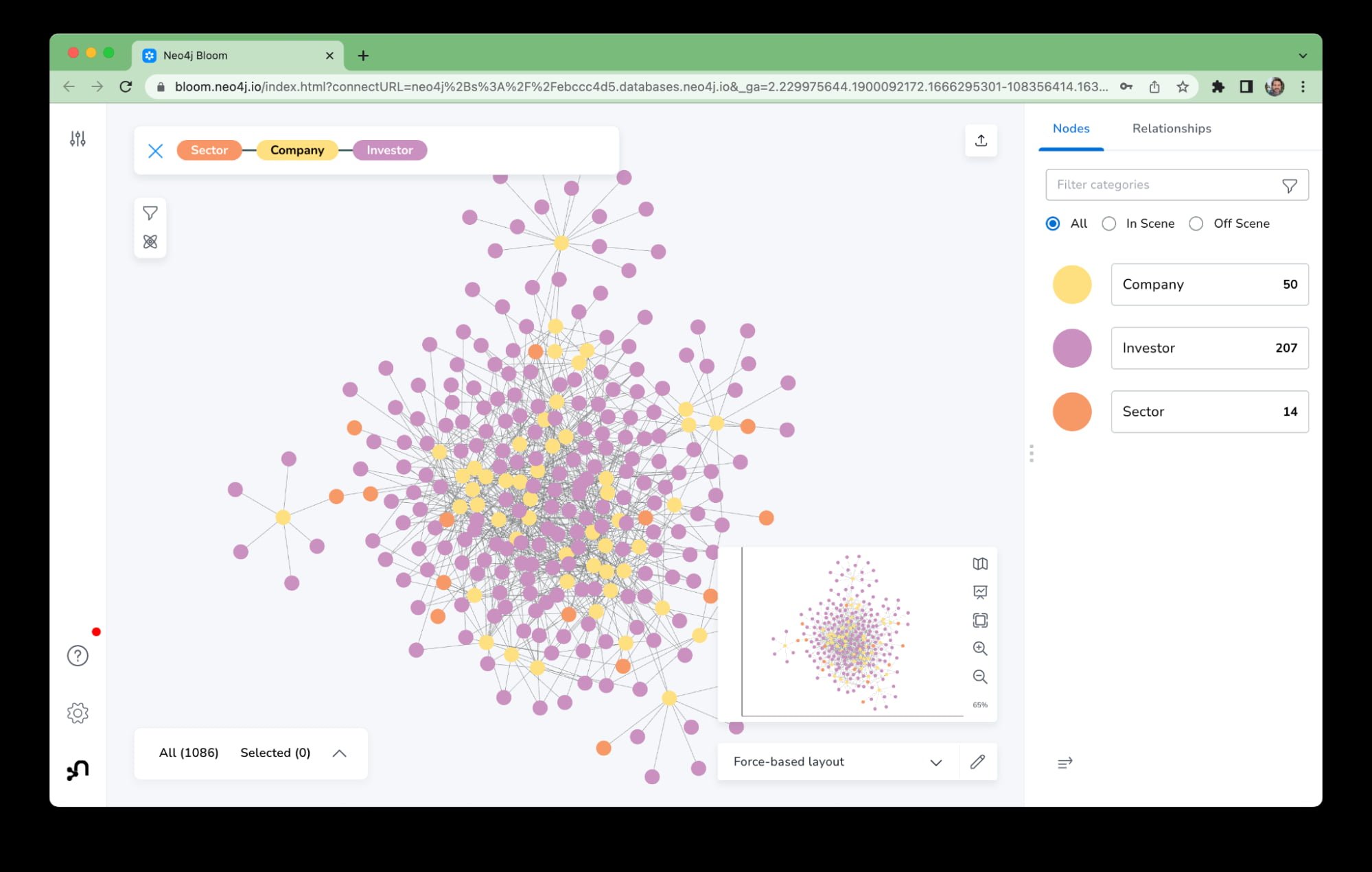Click the filter icon in the toolbar
Viewport: 1372px width, 872px height.
click(150, 212)
